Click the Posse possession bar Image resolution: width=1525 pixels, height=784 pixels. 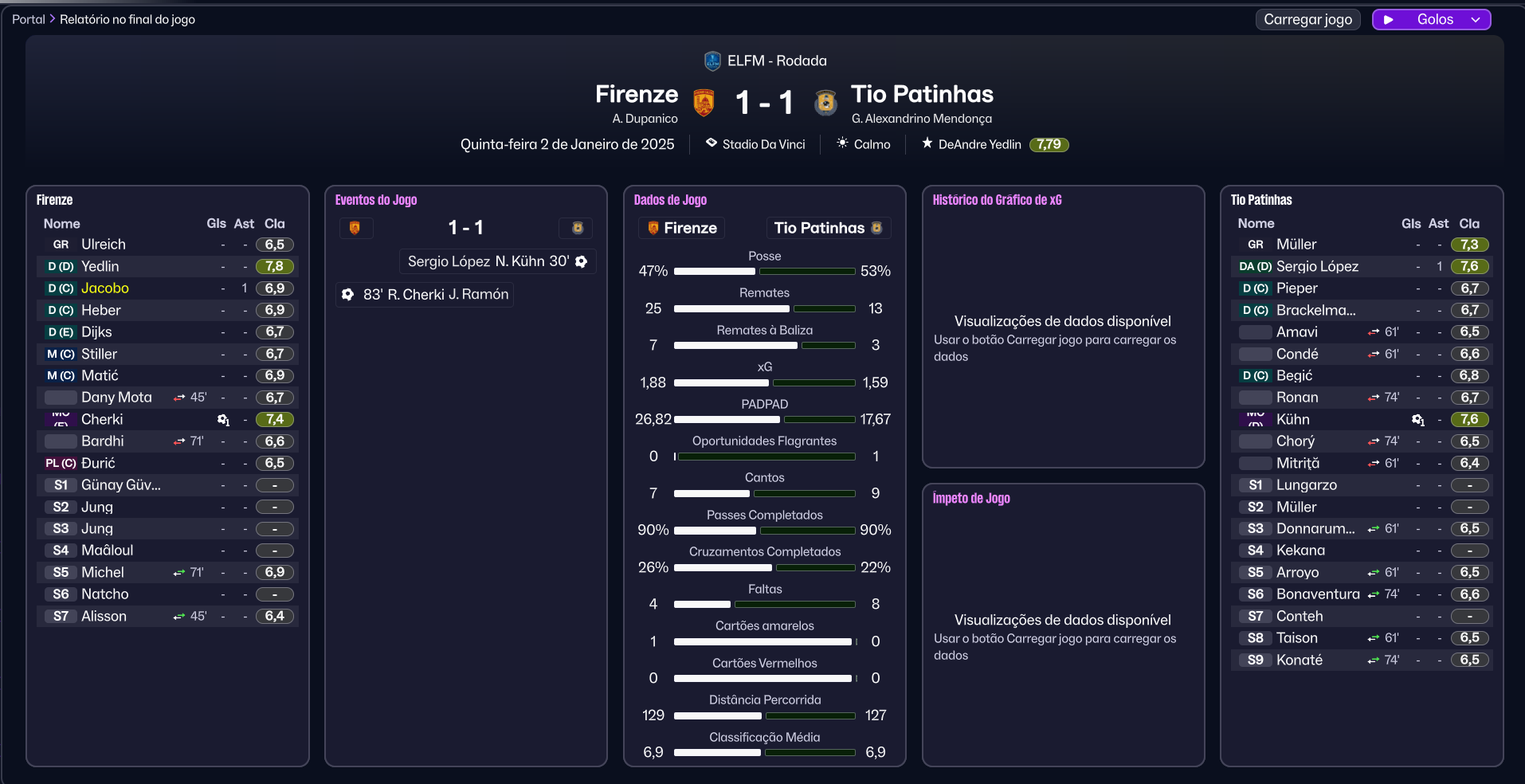pyautogui.click(x=764, y=271)
